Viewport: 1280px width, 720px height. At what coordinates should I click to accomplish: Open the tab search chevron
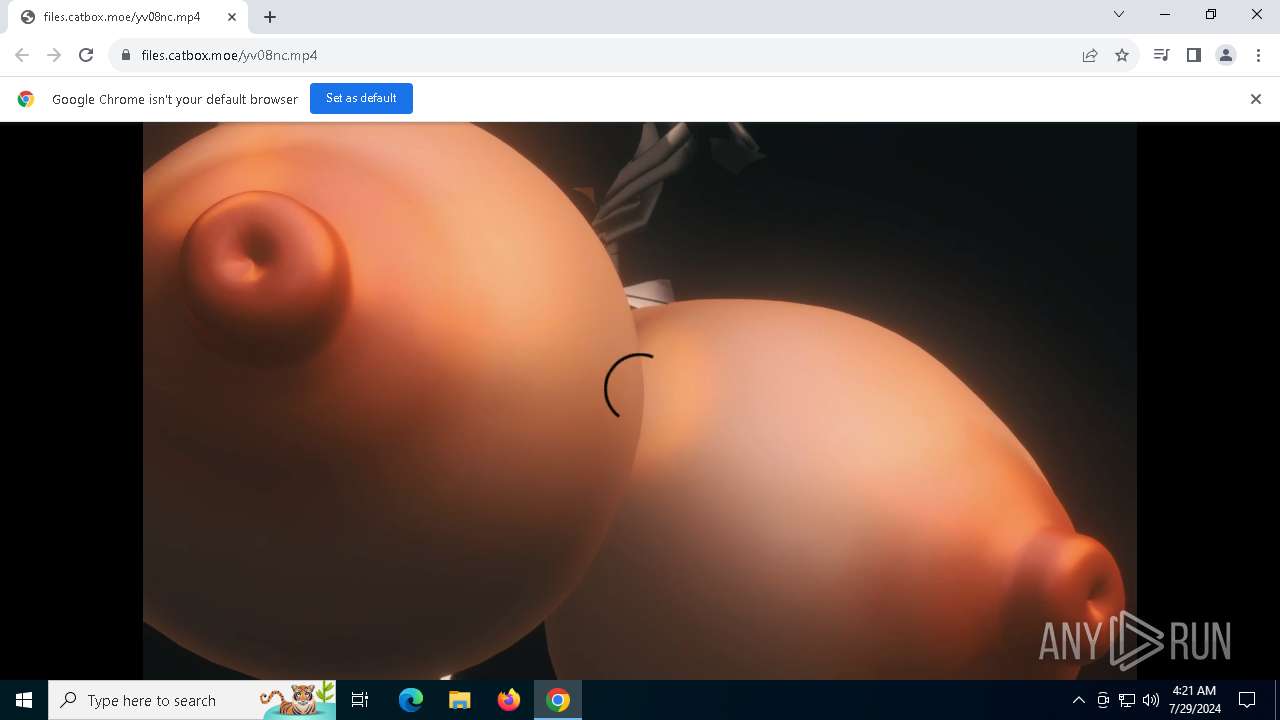tap(1119, 14)
